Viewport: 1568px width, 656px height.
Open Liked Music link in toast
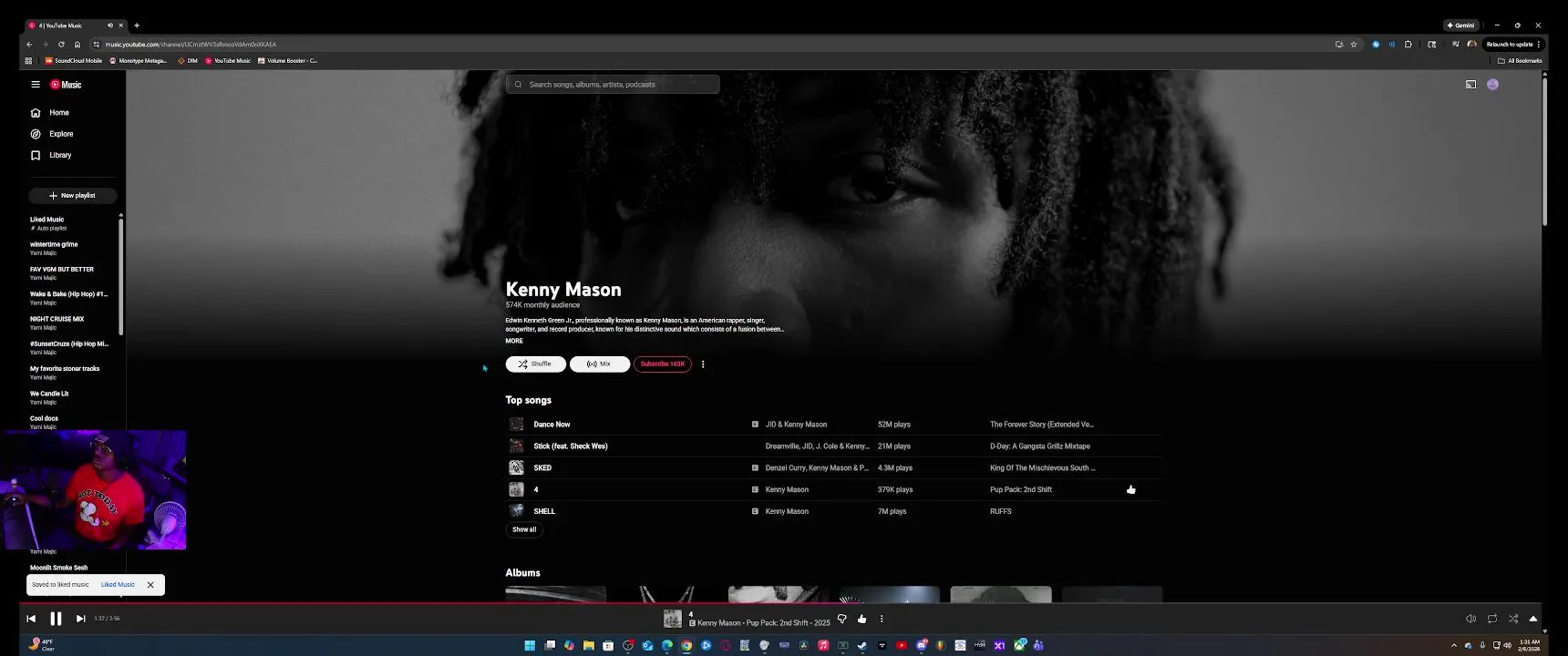118,585
